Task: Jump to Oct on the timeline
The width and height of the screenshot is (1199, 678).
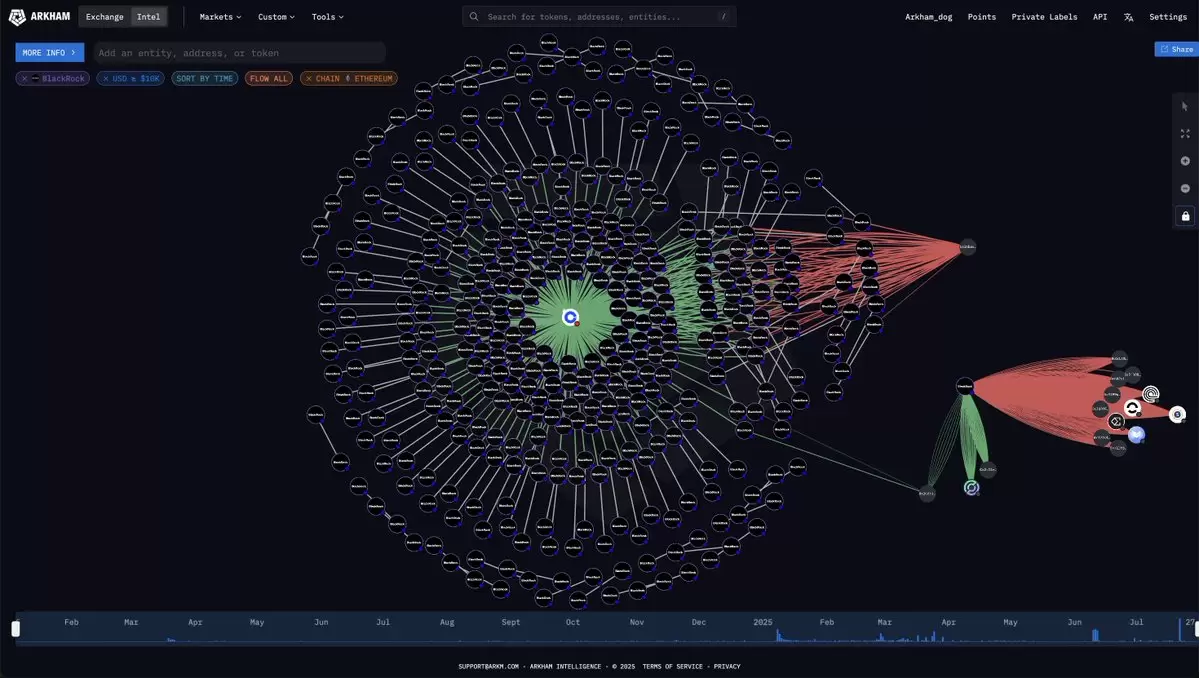Action: coord(573,622)
